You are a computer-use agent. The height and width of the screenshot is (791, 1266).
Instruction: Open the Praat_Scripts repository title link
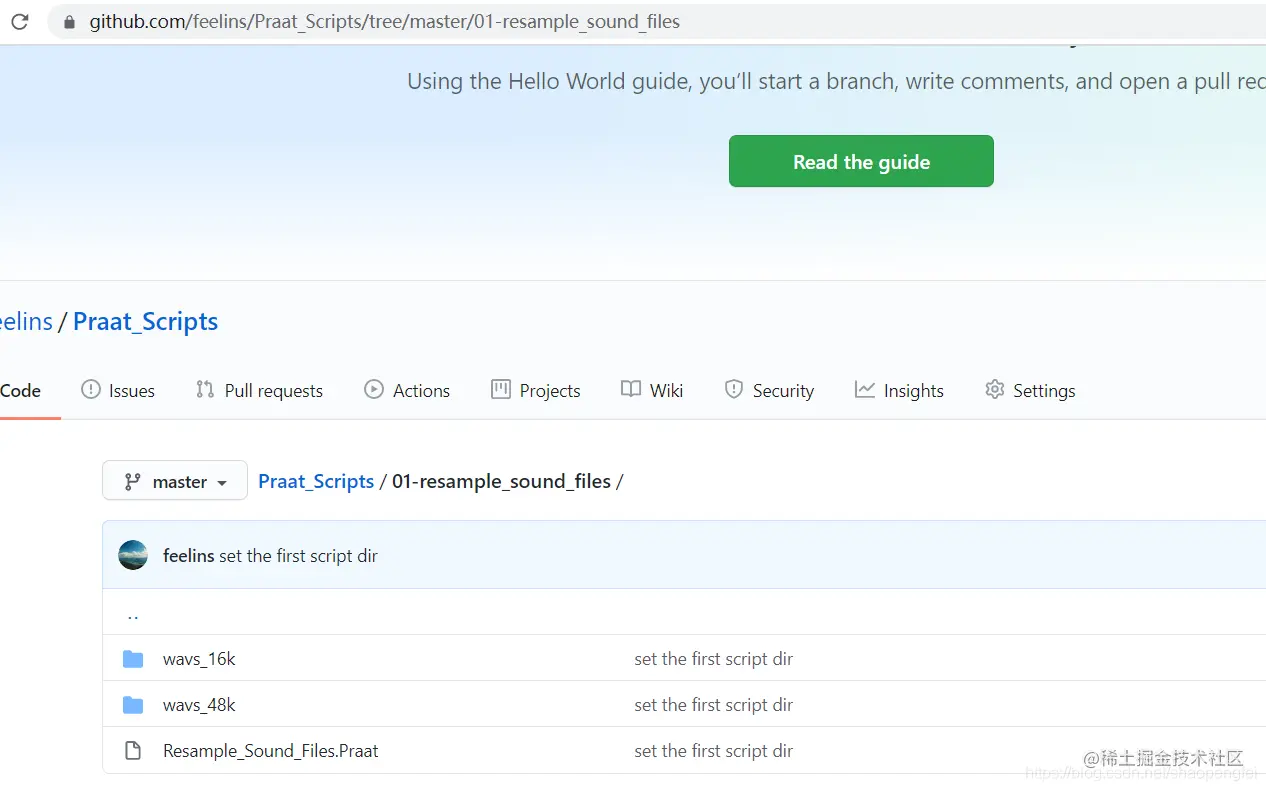(x=145, y=321)
